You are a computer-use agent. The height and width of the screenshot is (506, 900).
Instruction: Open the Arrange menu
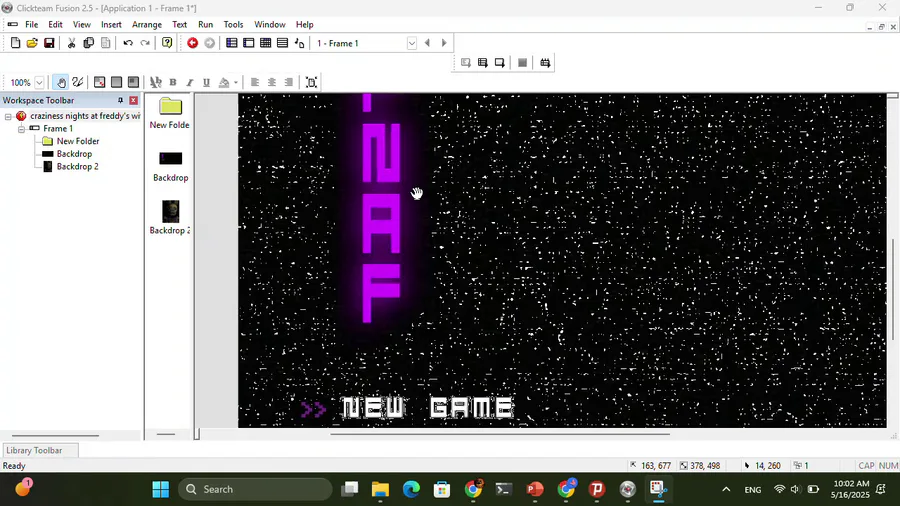(147, 25)
